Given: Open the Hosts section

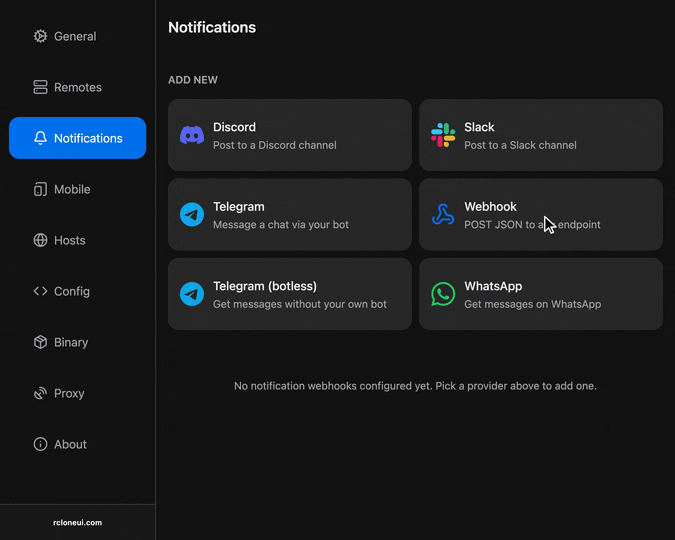Looking at the screenshot, I should 77,240.
